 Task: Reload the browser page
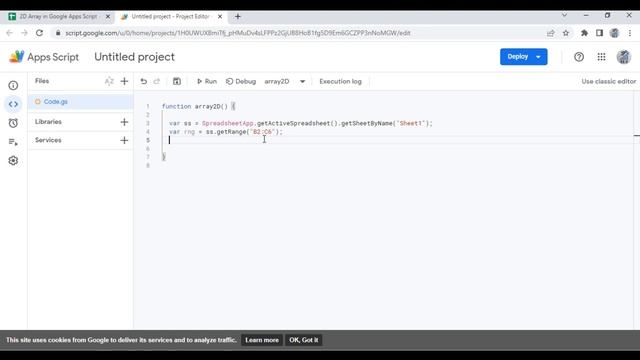[x=39, y=33]
